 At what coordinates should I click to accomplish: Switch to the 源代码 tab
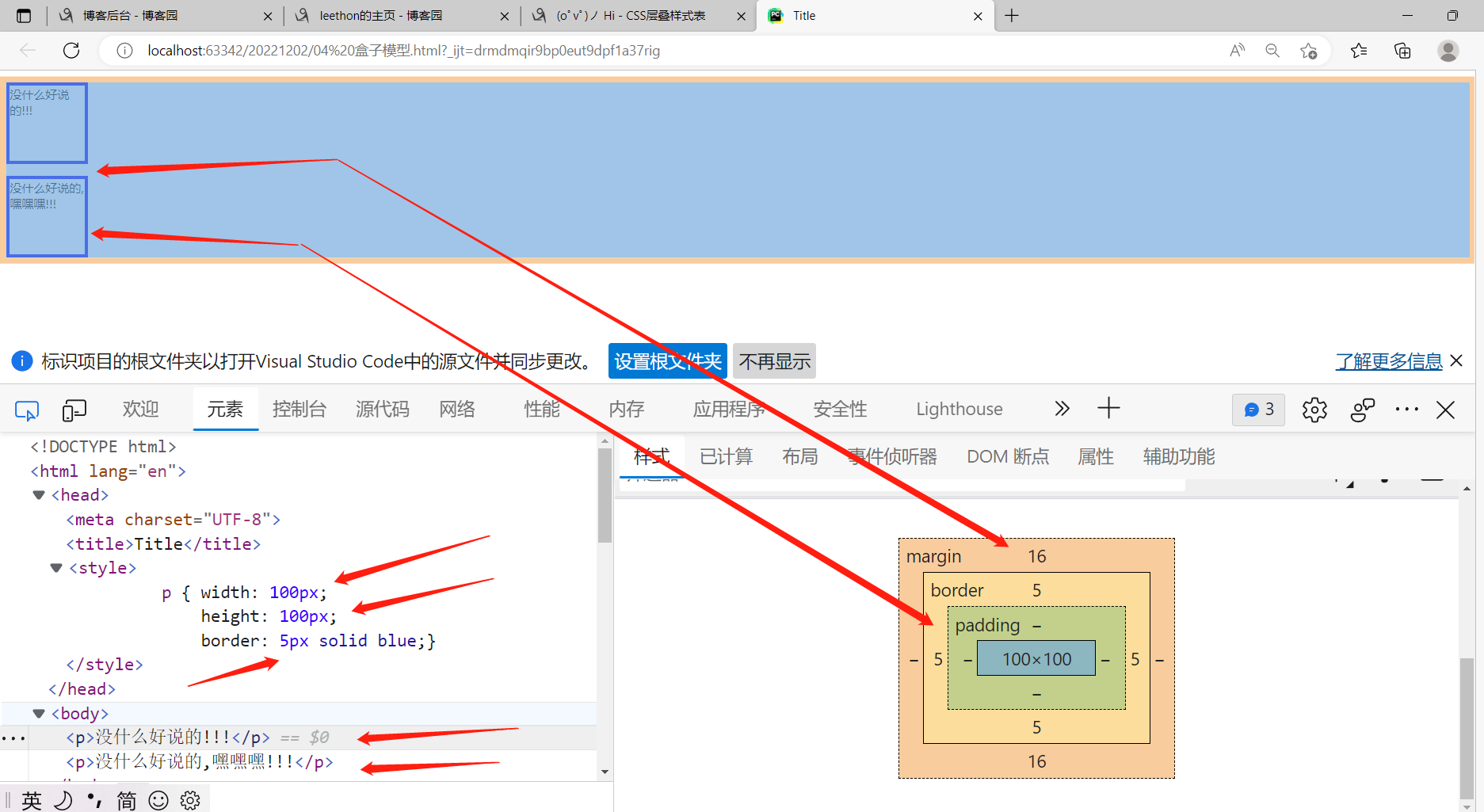click(382, 409)
